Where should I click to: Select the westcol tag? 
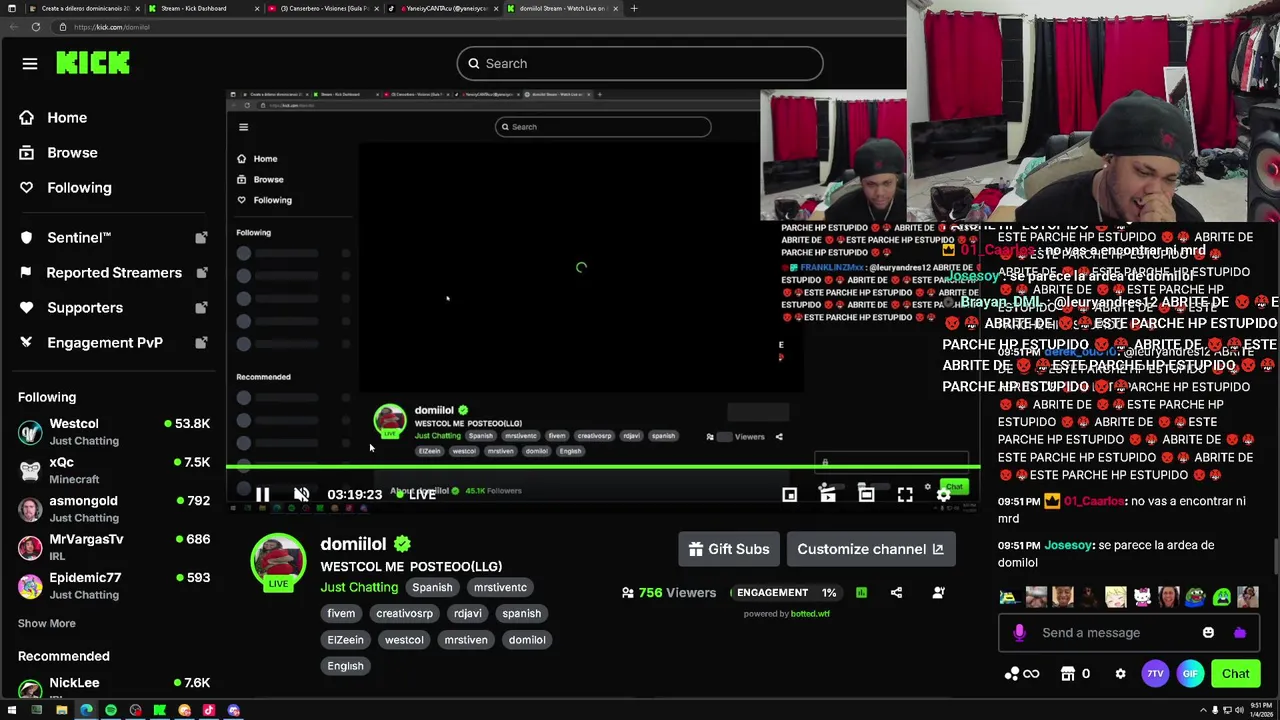pos(404,639)
